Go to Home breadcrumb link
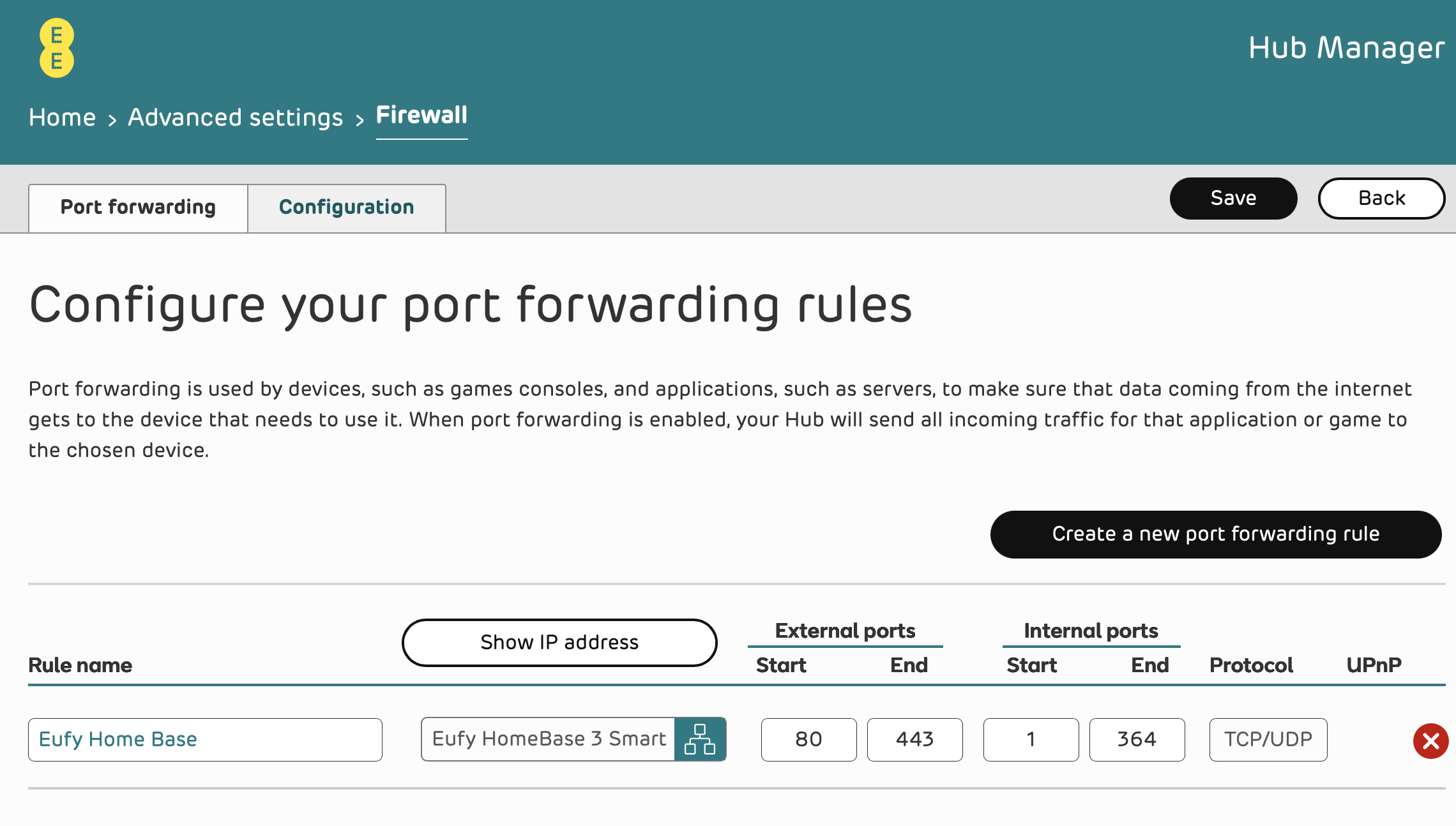Screen dimensions: 1456x826 (62, 117)
